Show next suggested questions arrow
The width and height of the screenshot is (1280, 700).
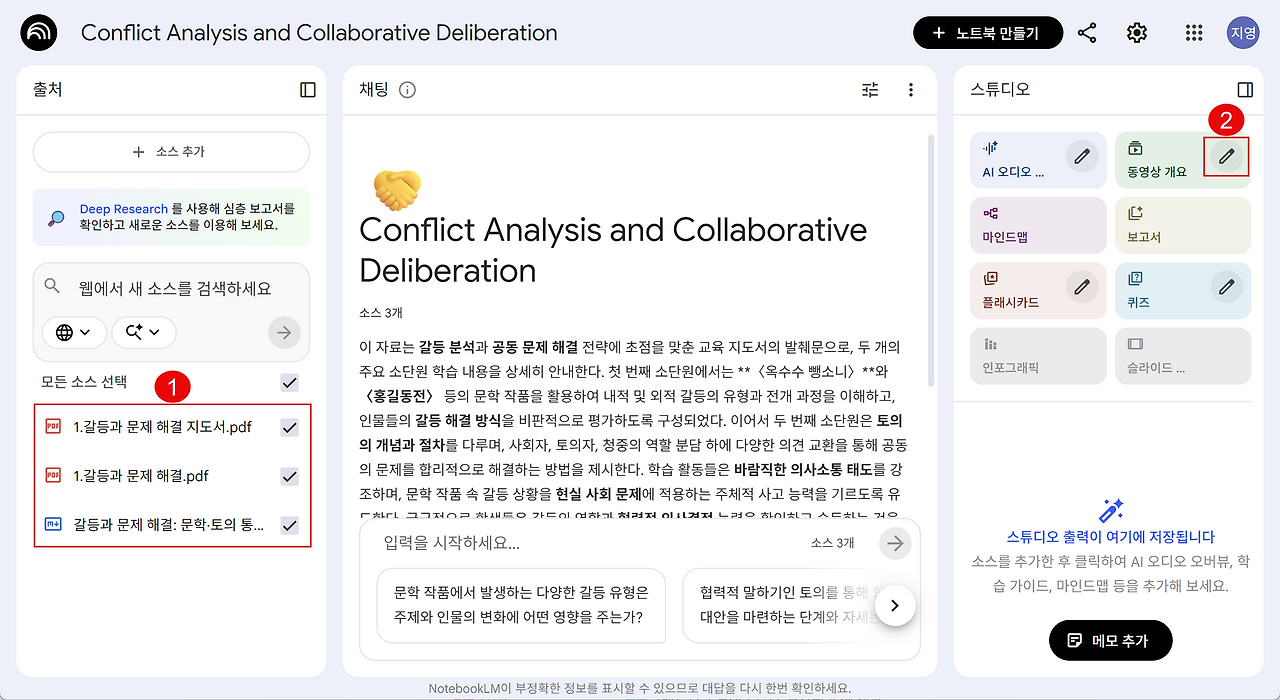(x=895, y=606)
